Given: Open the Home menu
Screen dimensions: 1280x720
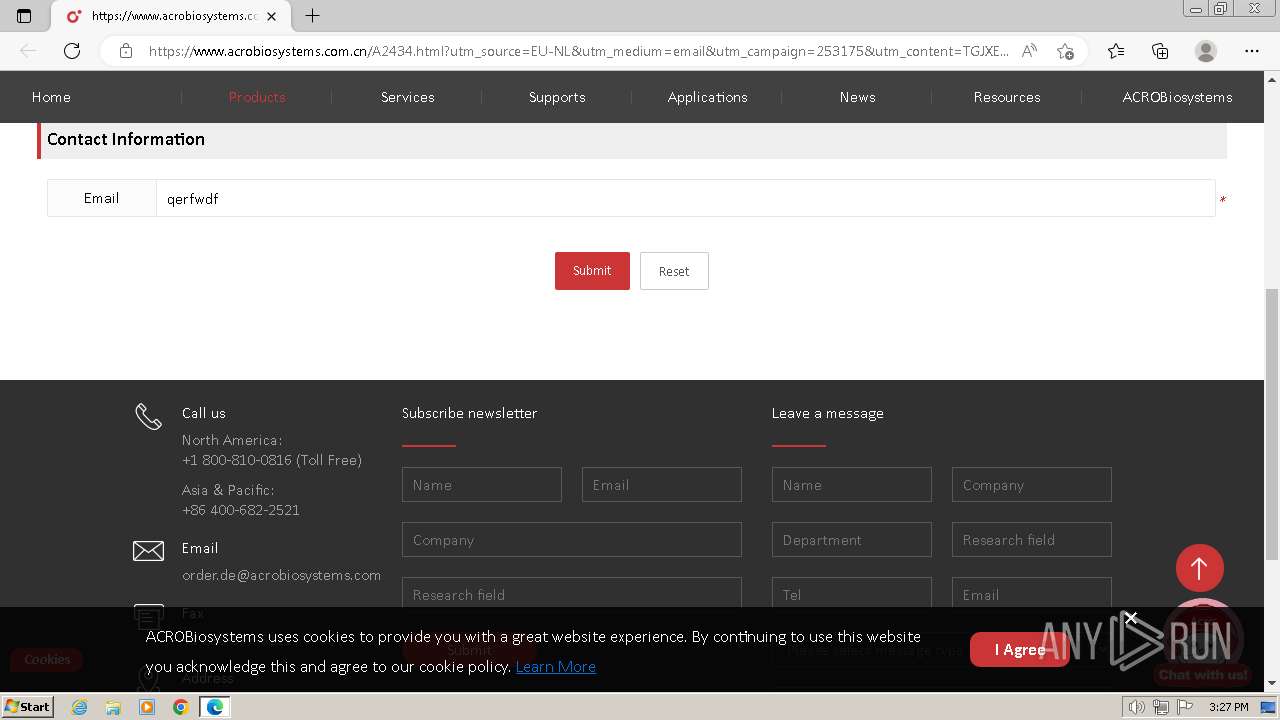Looking at the screenshot, I should 51,97.
